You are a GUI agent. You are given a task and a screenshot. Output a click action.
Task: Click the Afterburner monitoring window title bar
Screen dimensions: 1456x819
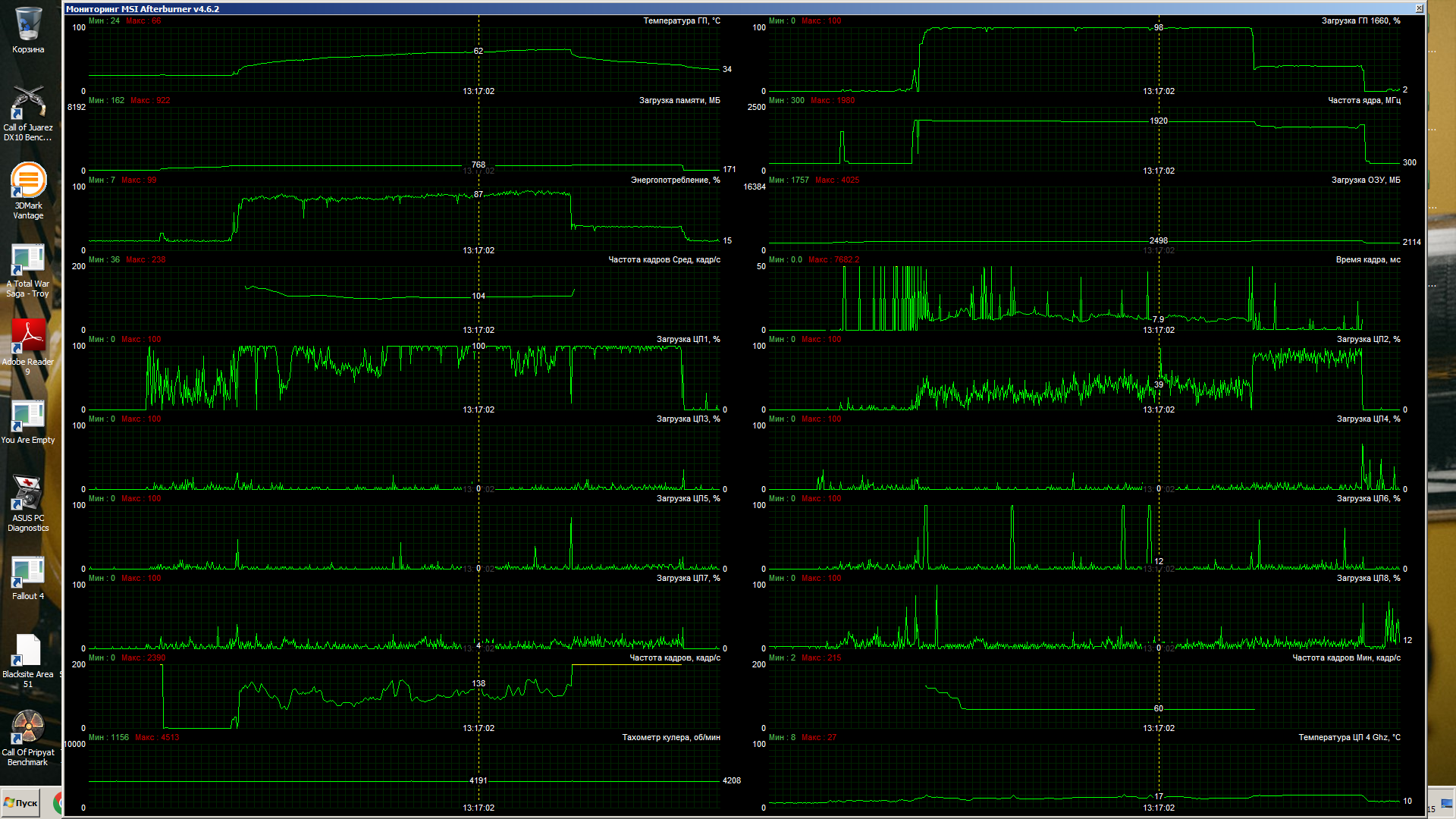coord(682,8)
